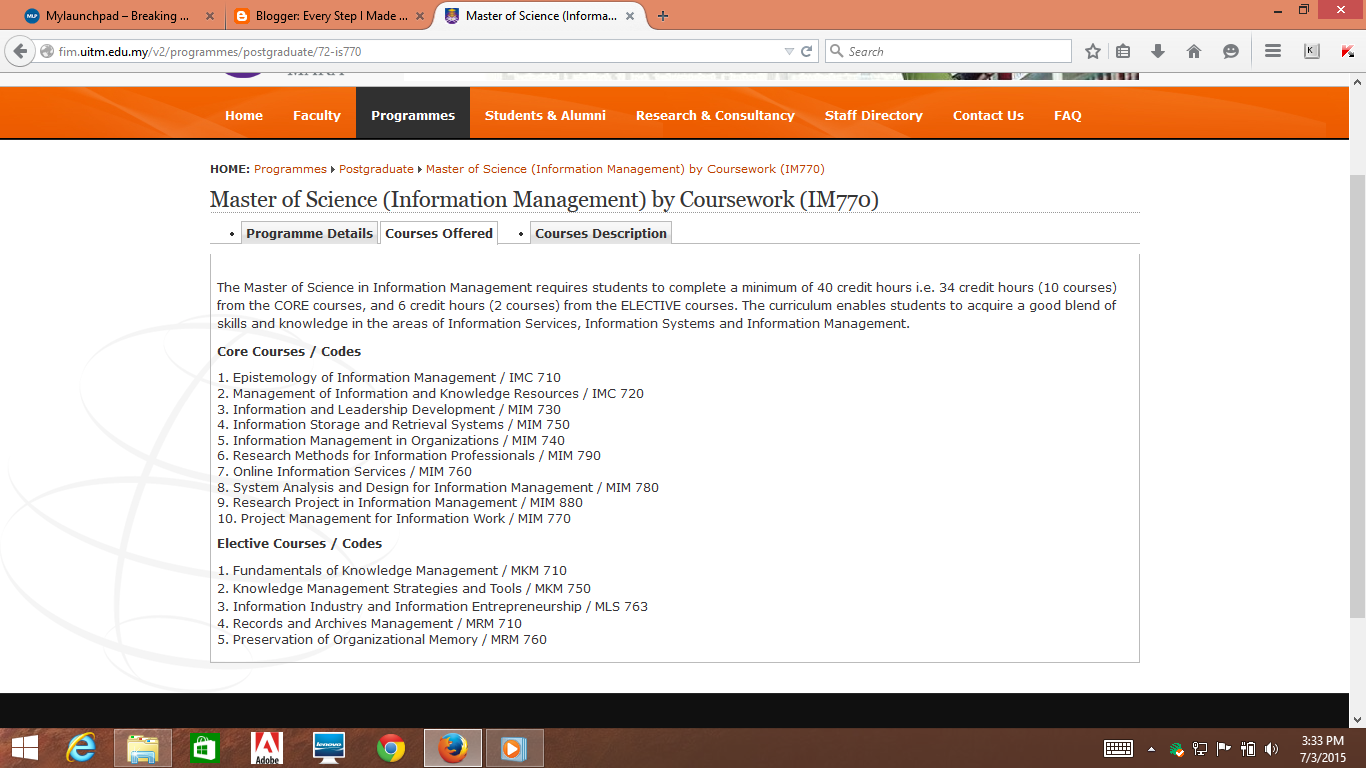Image resolution: width=1366 pixels, height=768 pixels.
Task: Launch Google Chrome from the taskbar
Action: point(391,748)
